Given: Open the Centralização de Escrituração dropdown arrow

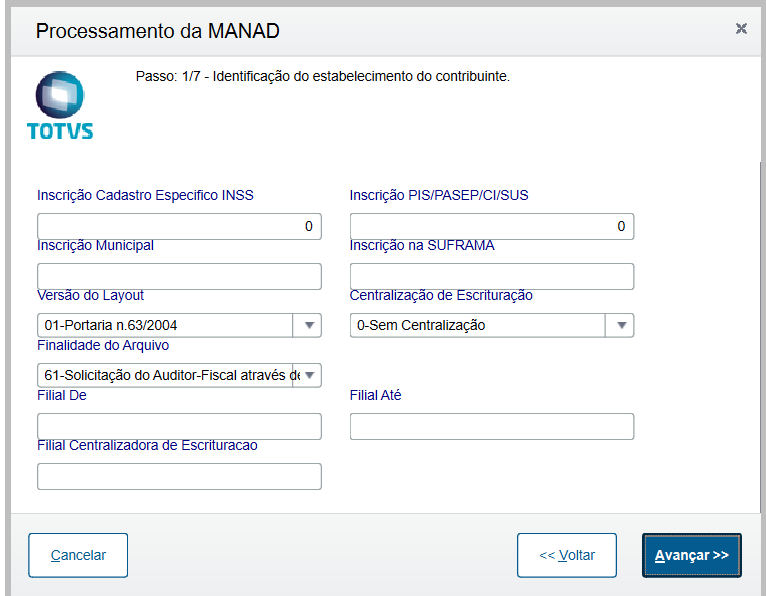Looking at the screenshot, I should pos(621,326).
